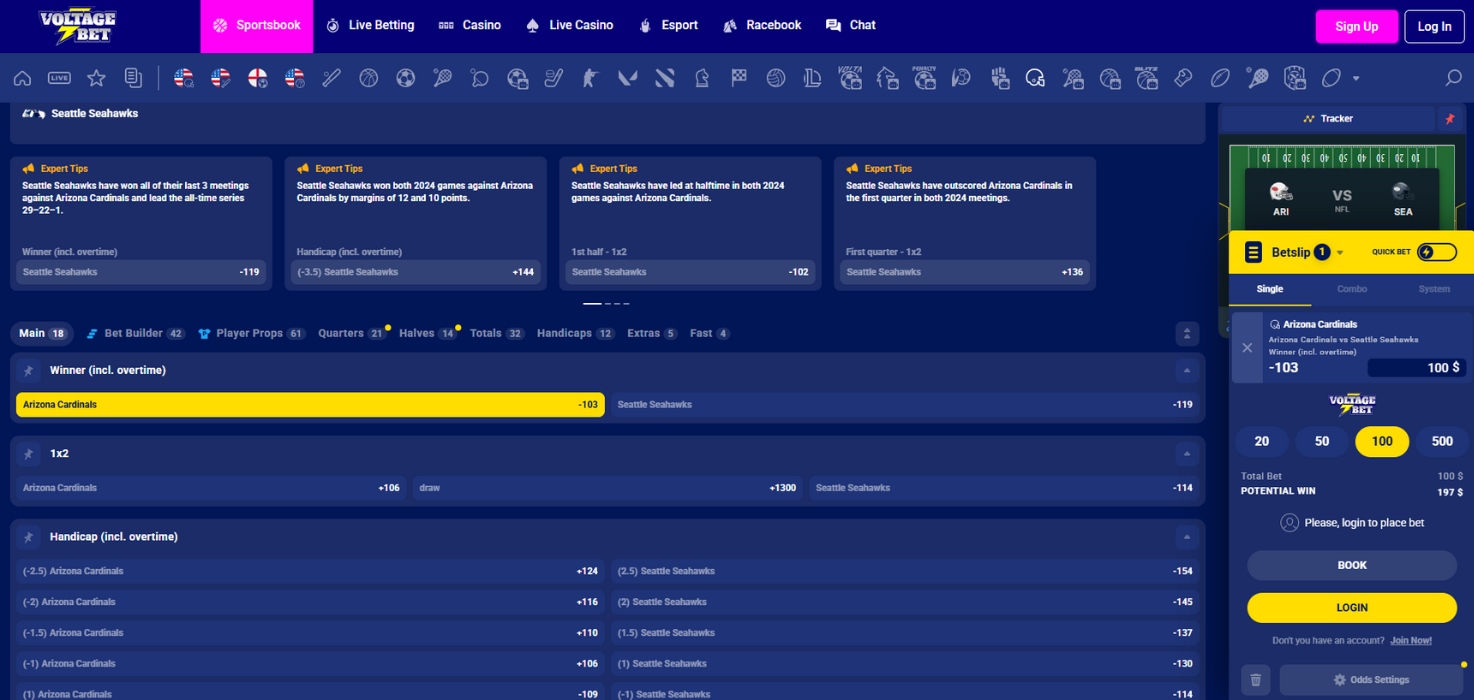Select the soccer ball sport icon
The image size is (1474, 700).
coord(405,78)
